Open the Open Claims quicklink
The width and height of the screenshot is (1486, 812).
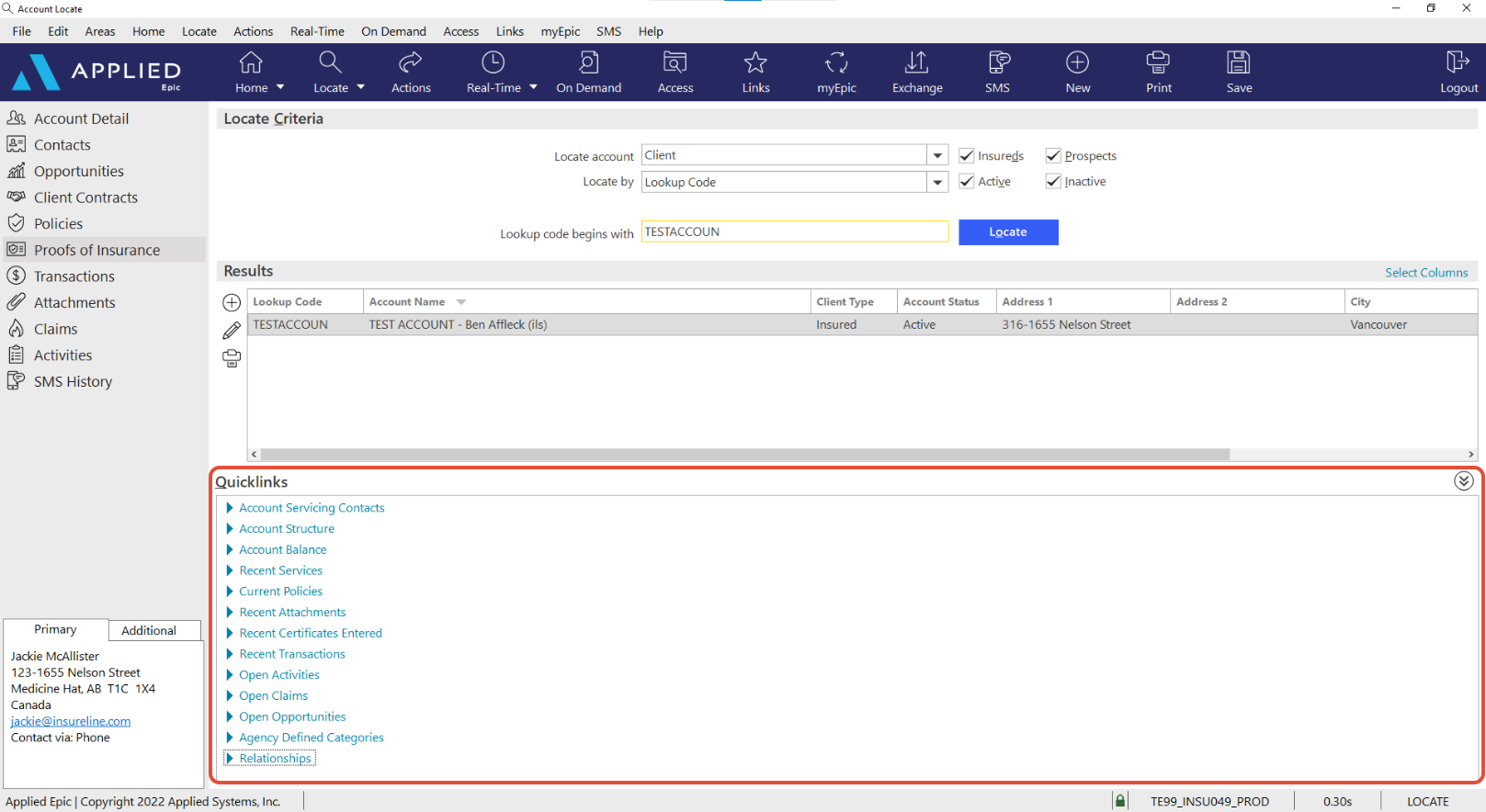274,696
